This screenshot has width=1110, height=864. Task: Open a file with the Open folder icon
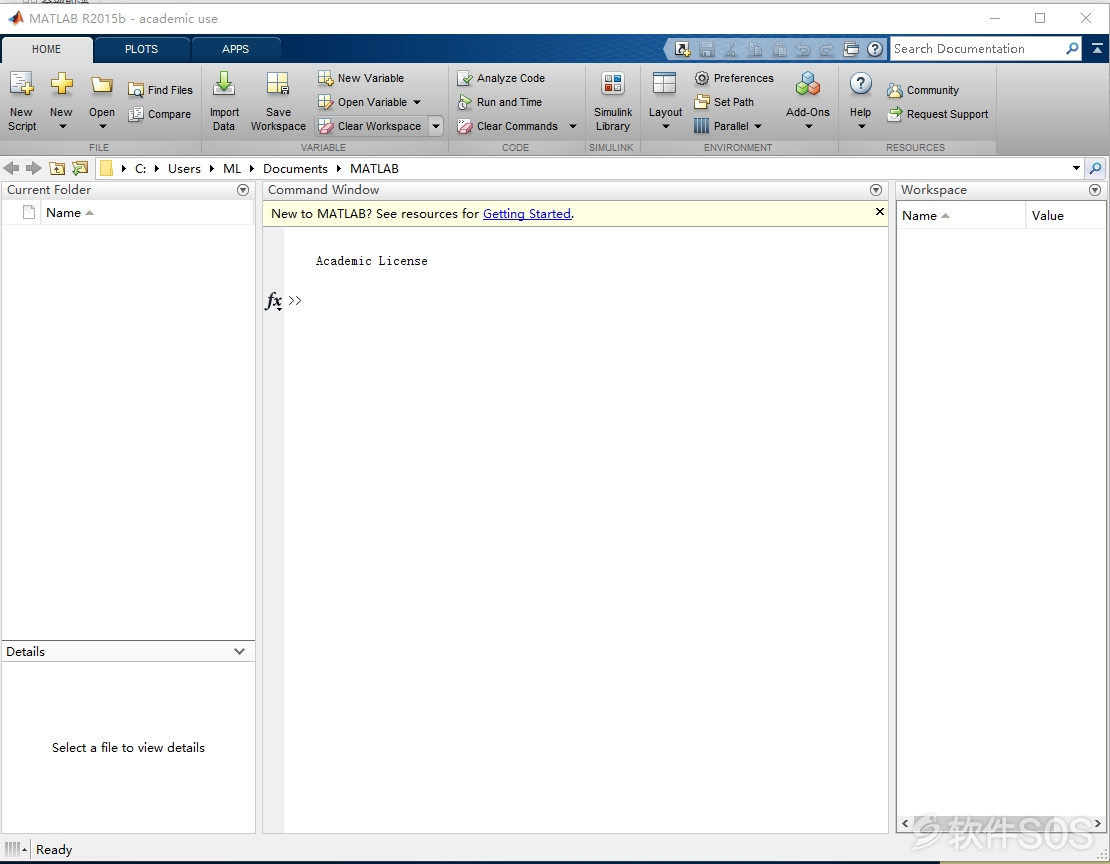click(x=102, y=101)
